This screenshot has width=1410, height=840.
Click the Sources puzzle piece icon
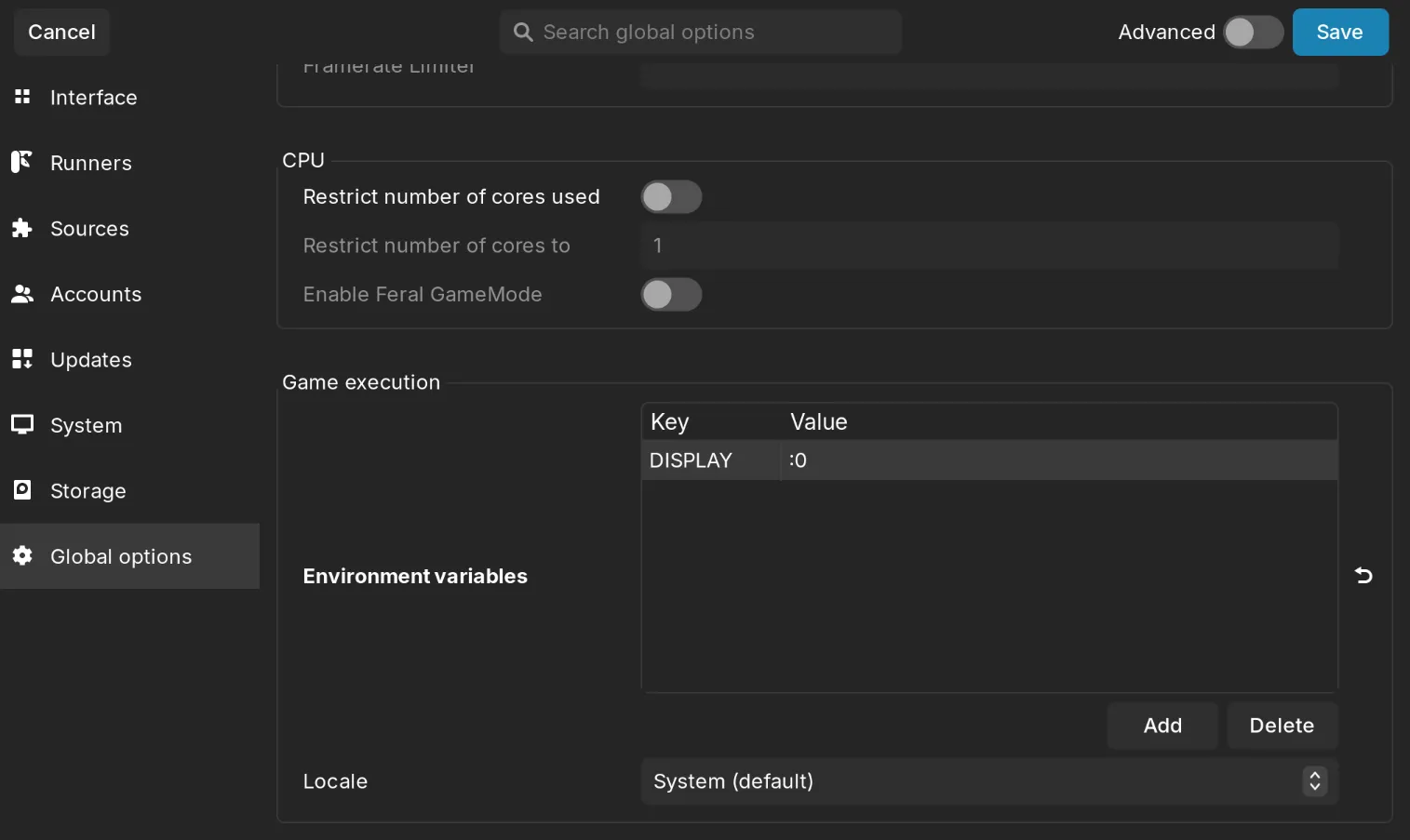click(x=22, y=228)
